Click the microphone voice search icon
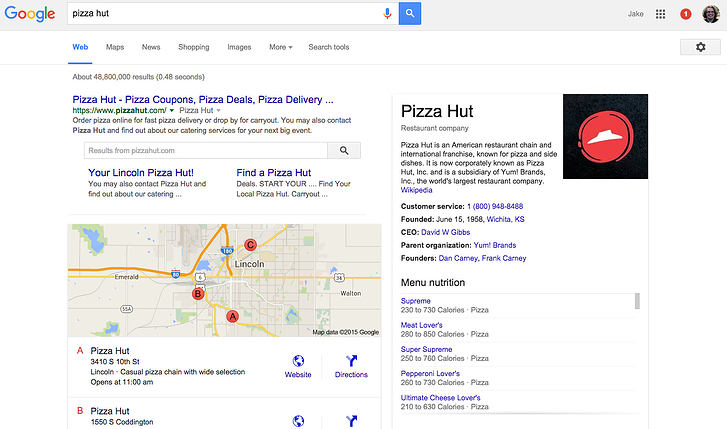 coord(387,13)
